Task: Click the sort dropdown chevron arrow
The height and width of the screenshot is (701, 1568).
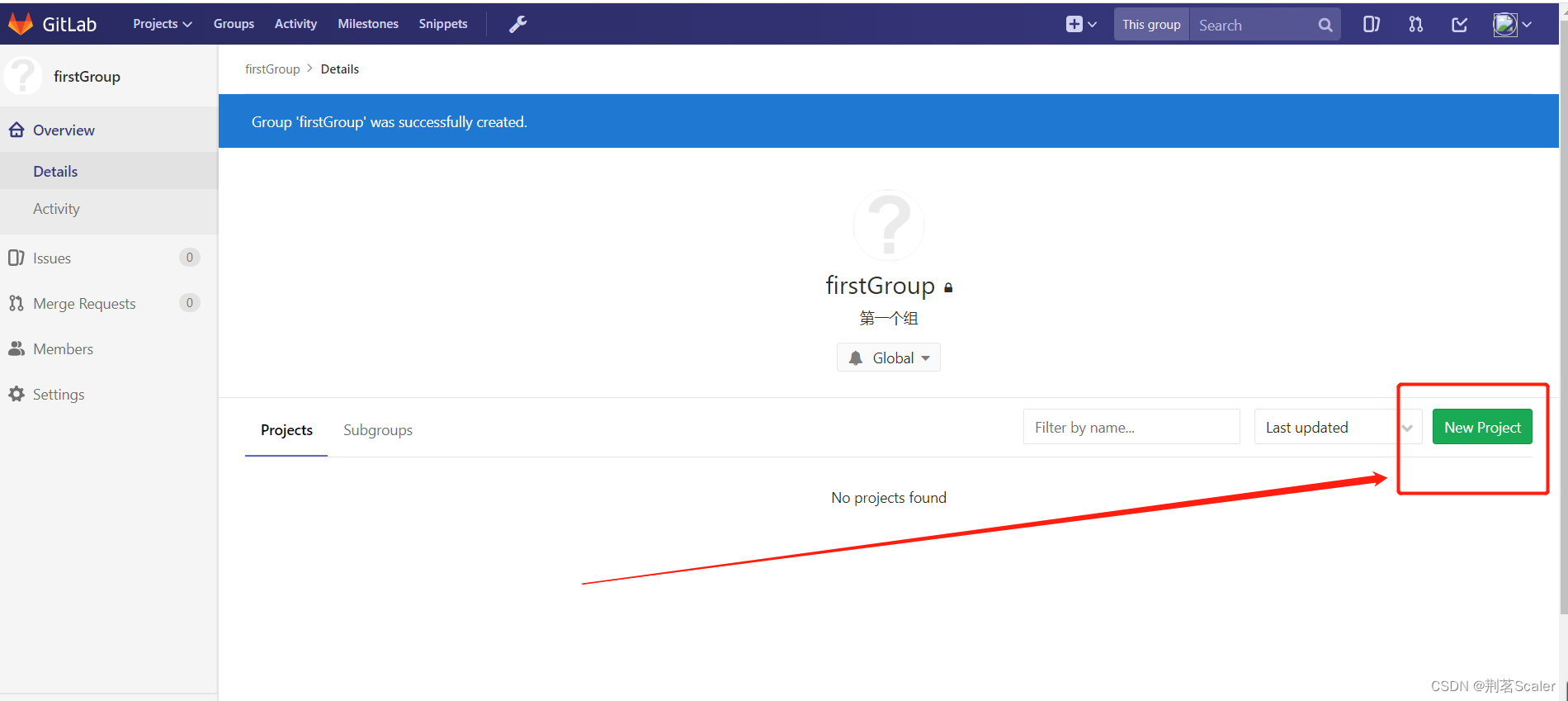Action: tap(1407, 428)
